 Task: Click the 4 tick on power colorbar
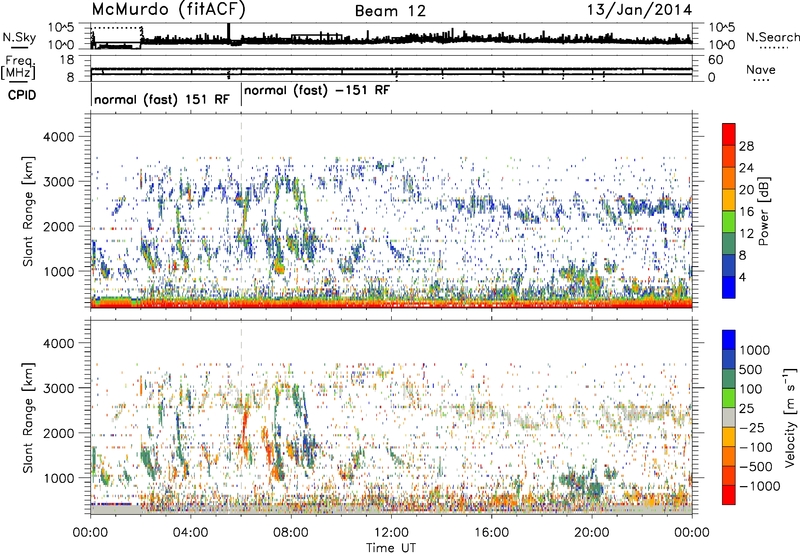tap(743, 277)
